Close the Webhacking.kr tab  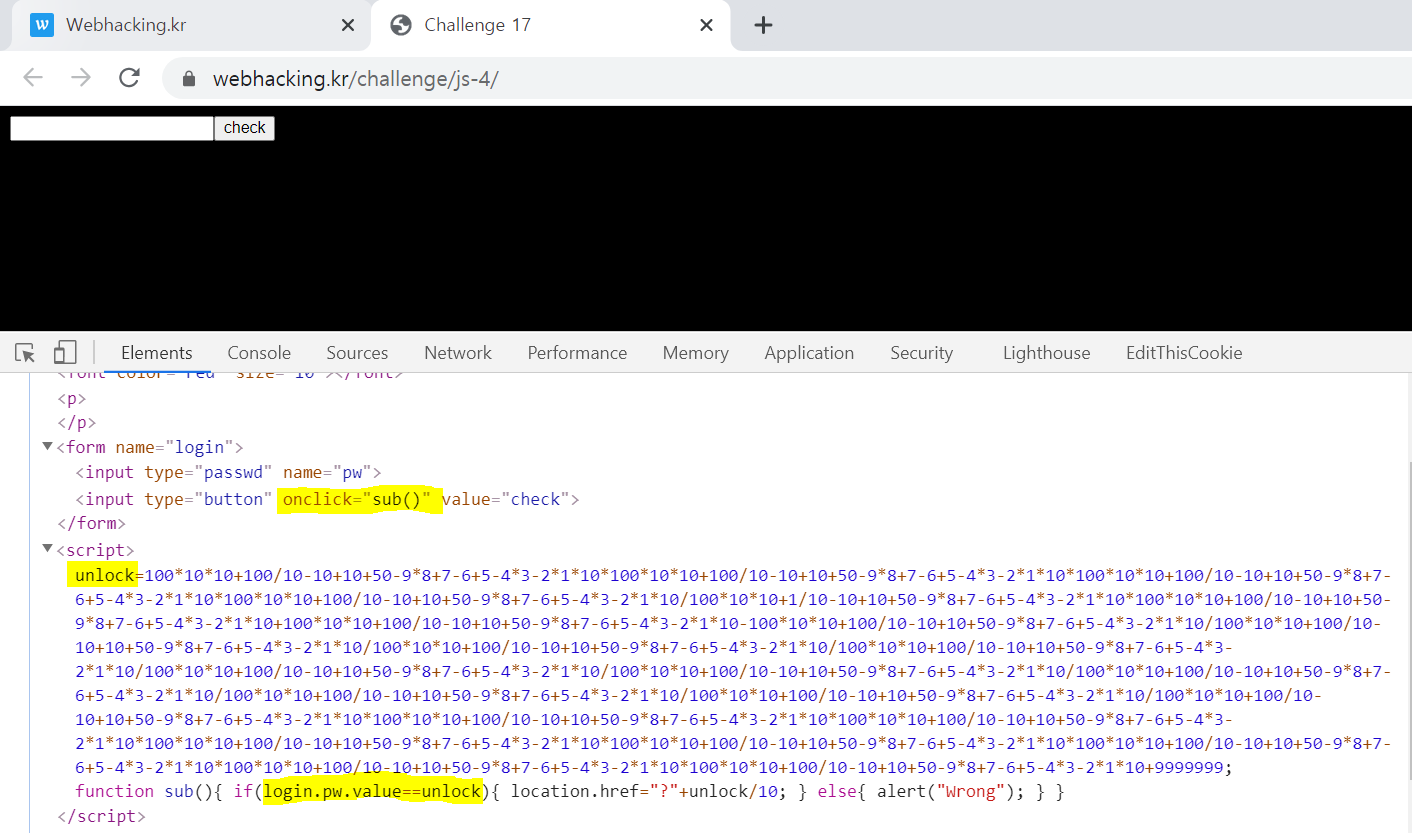(x=348, y=25)
